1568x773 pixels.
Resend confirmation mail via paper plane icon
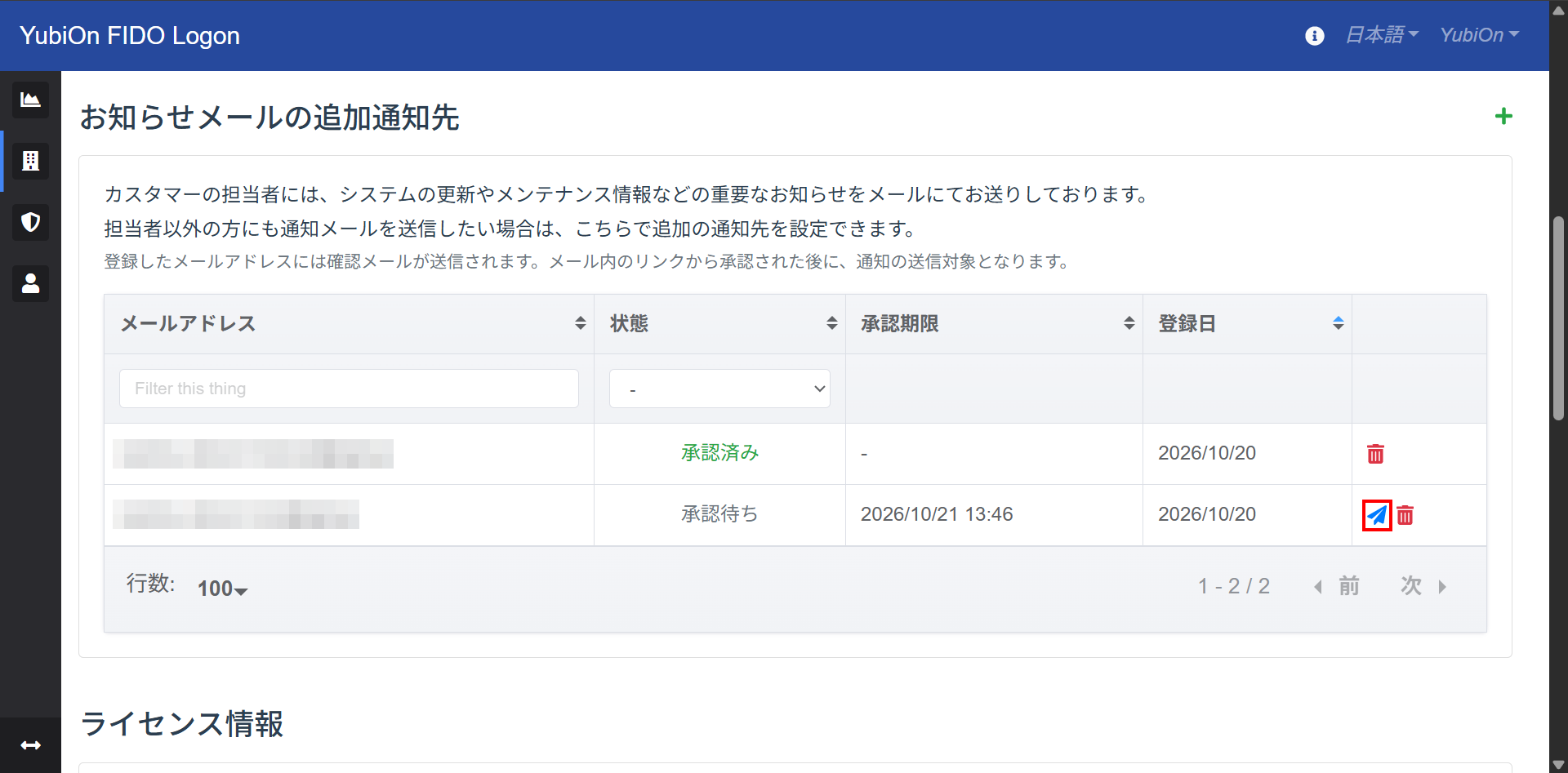1377,515
